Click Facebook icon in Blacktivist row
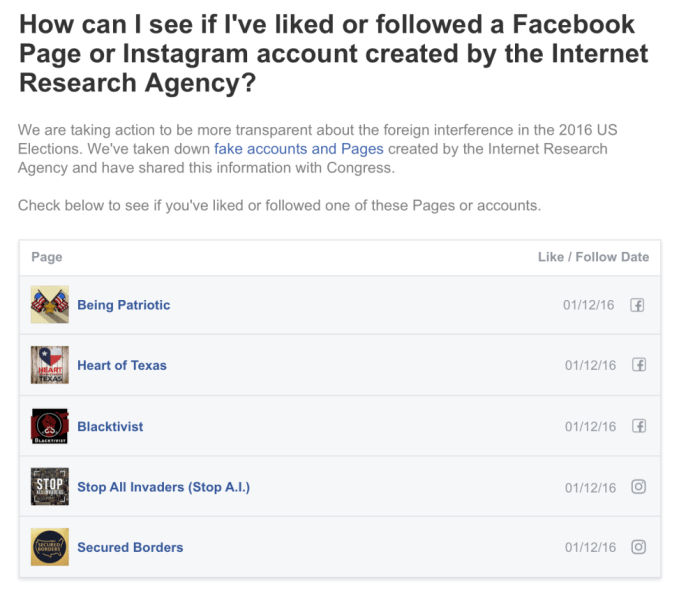Image resolution: width=679 pixels, height=591 pixels. 638,426
